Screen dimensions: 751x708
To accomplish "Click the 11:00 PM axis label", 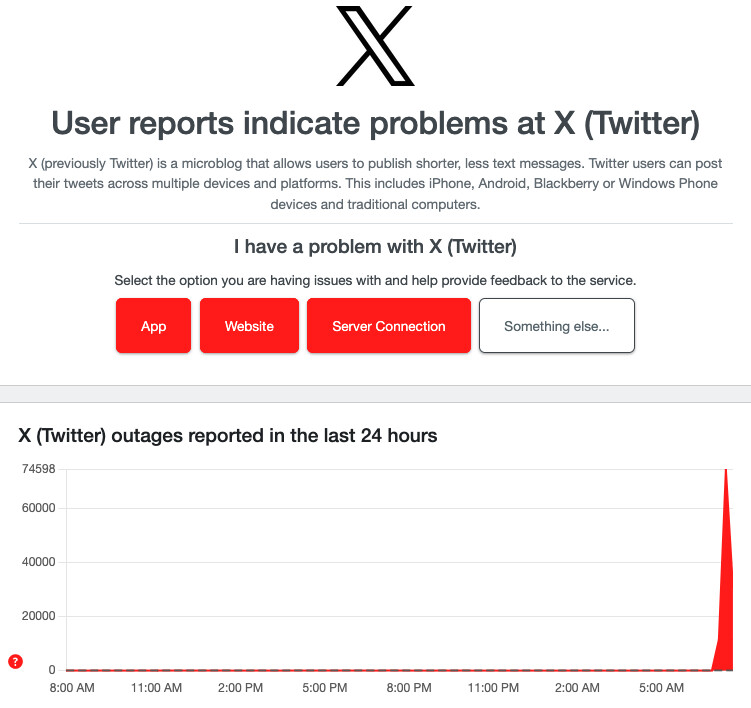I will click(x=493, y=688).
